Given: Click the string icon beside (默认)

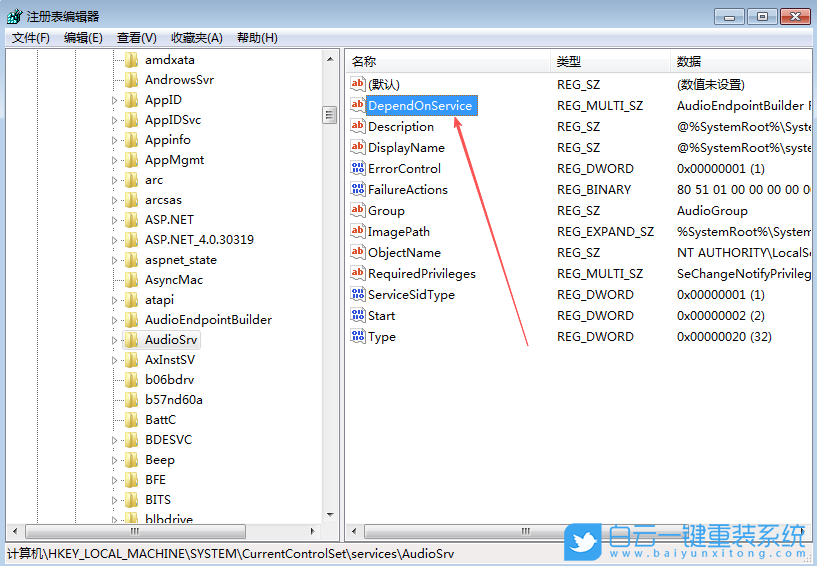Looking at the screenshot, I should pyautogui.click(x=357, y=84).
